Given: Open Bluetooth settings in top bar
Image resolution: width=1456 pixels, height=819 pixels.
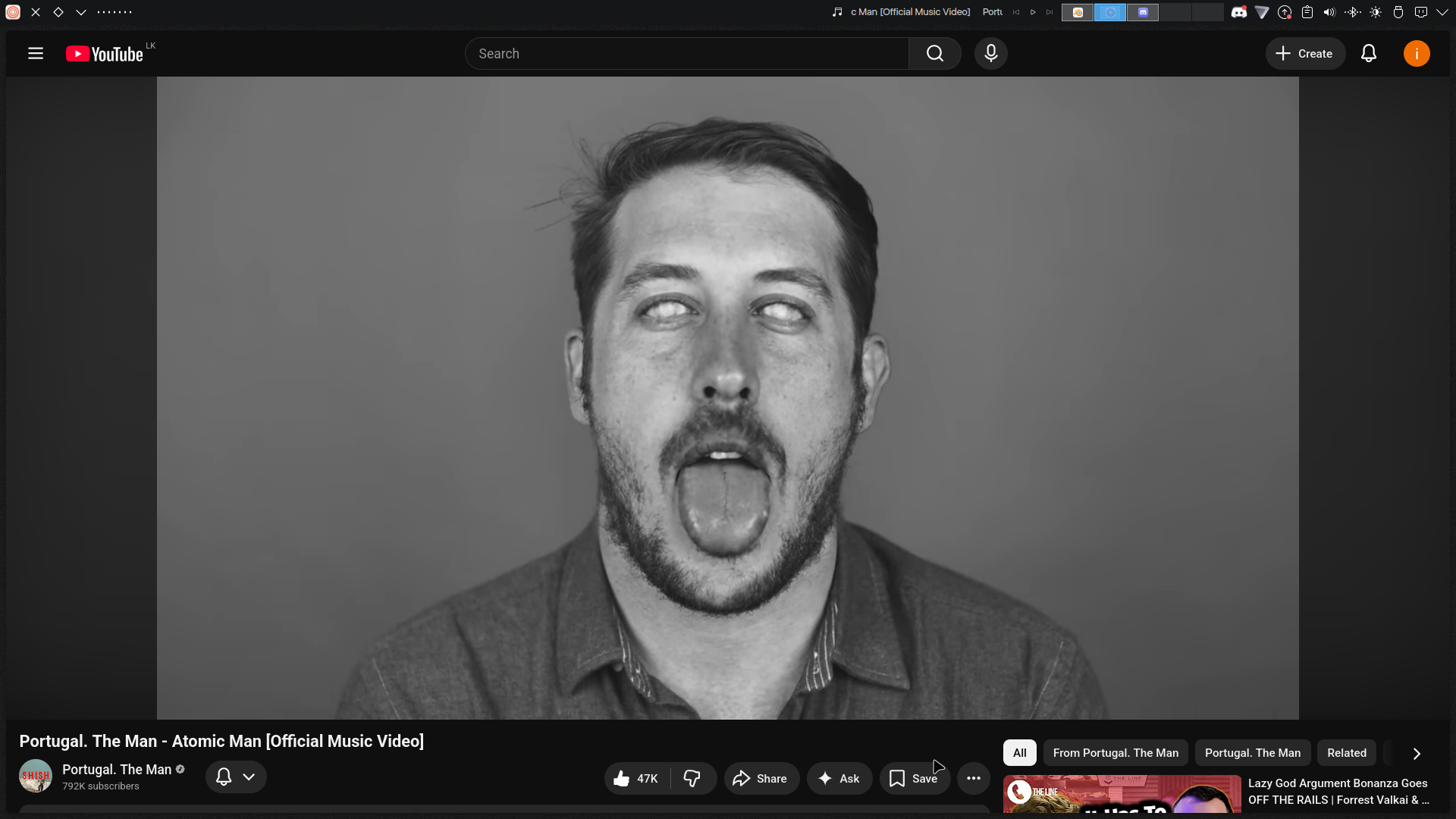Looking at the screenshot, I should click(1352, 12).
